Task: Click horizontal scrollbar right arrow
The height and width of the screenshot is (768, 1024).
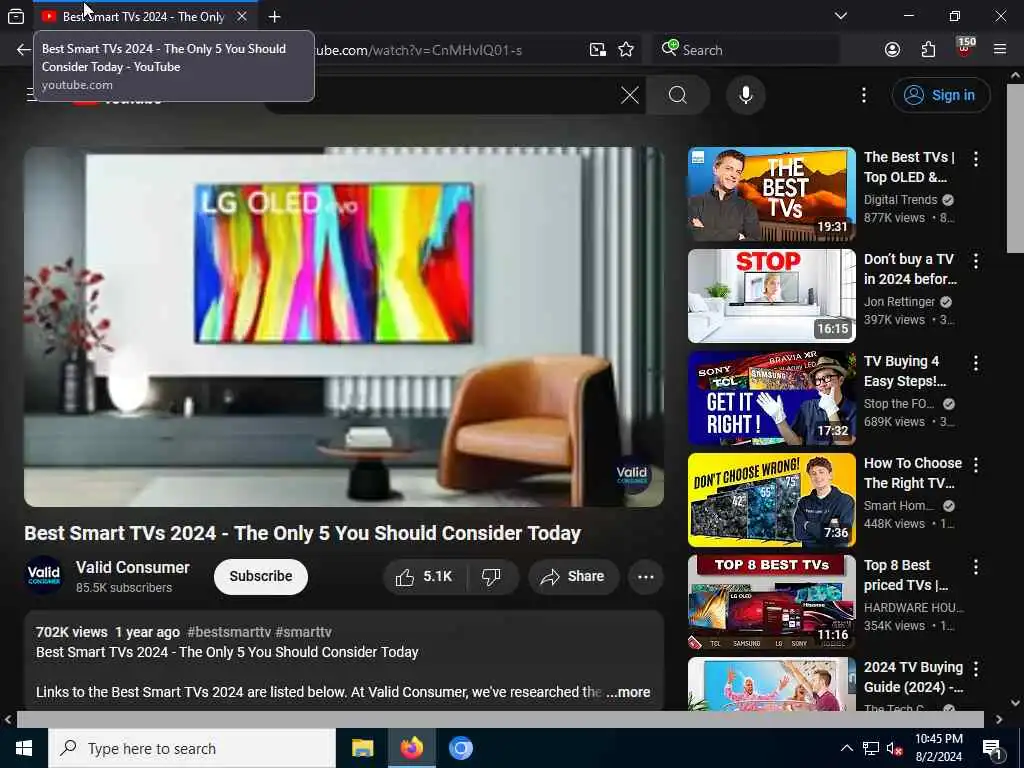Action: pos(999,720)
